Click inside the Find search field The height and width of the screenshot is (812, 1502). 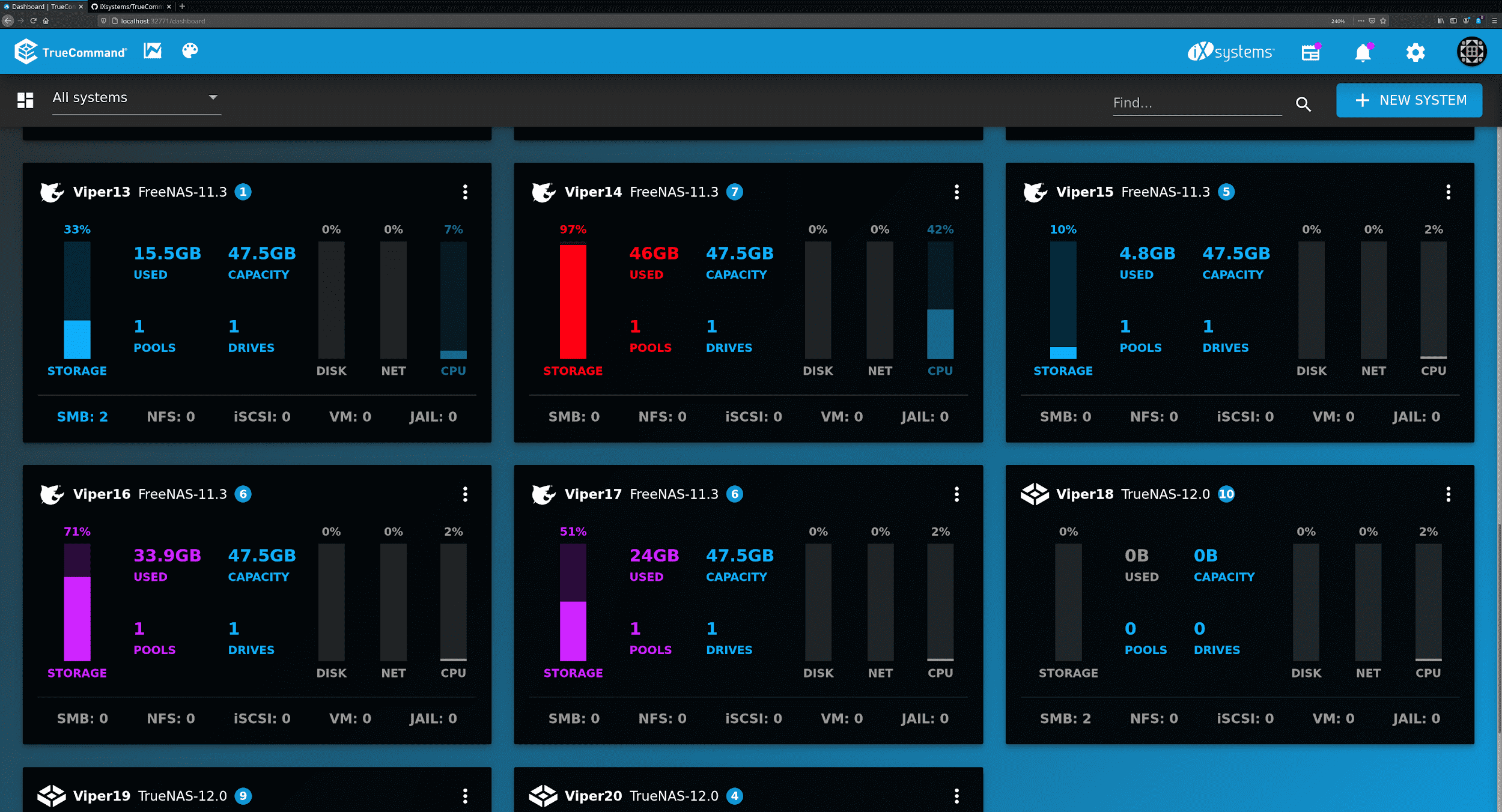point(1196,102)
